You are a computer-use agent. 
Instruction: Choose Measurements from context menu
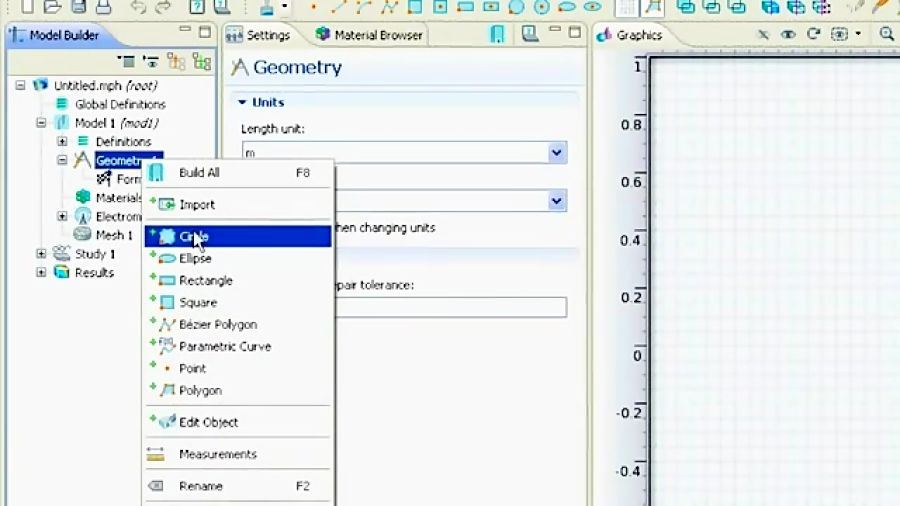tap(238, 454)
